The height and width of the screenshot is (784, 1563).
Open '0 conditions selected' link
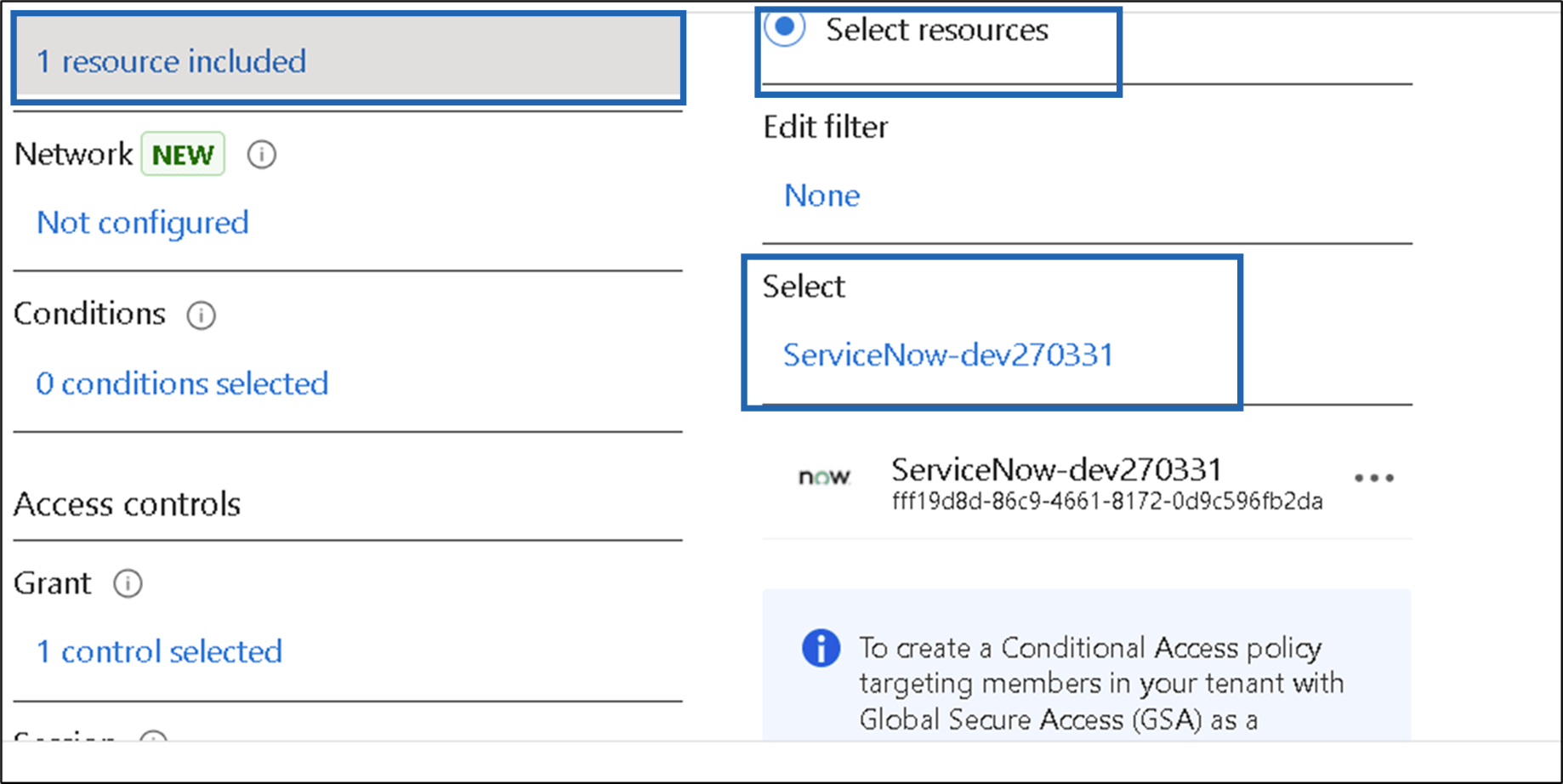point(182,383)
